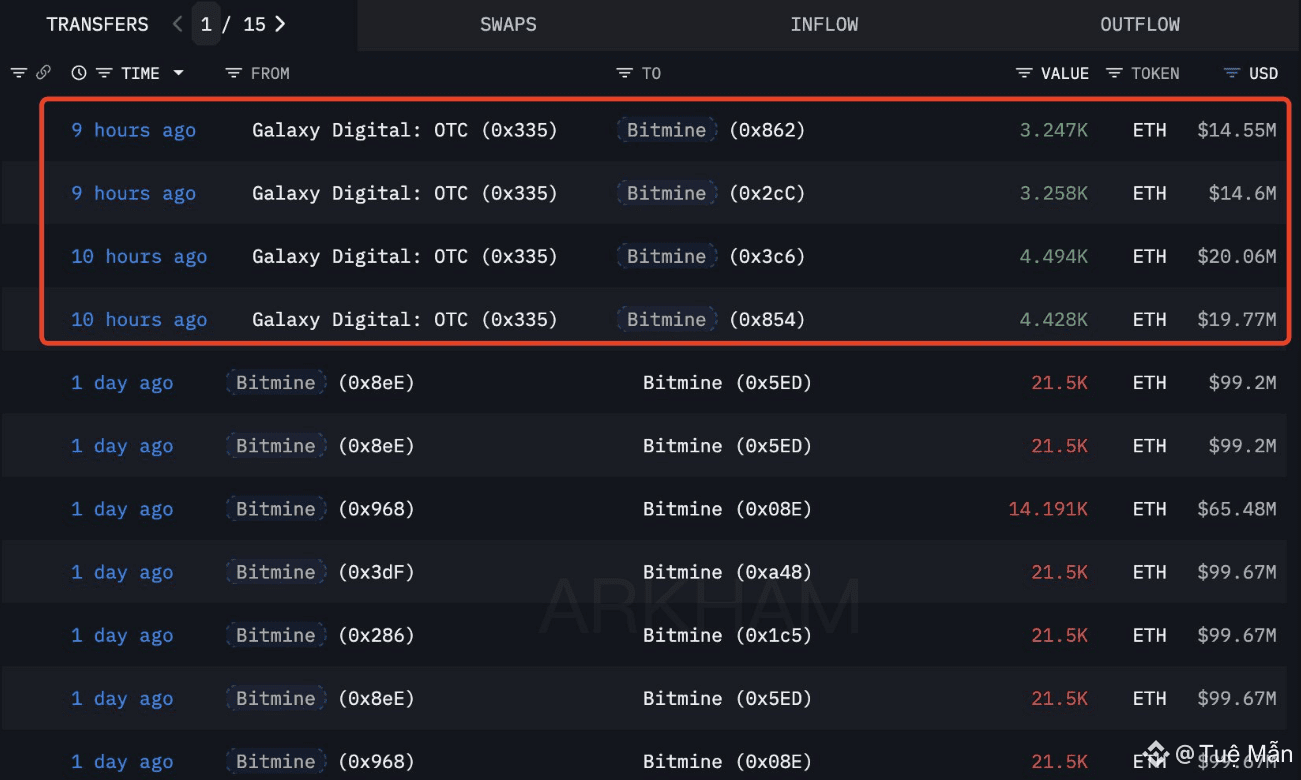Click the page number field showing 1
1301x780 pixels.
pos(206,24)
